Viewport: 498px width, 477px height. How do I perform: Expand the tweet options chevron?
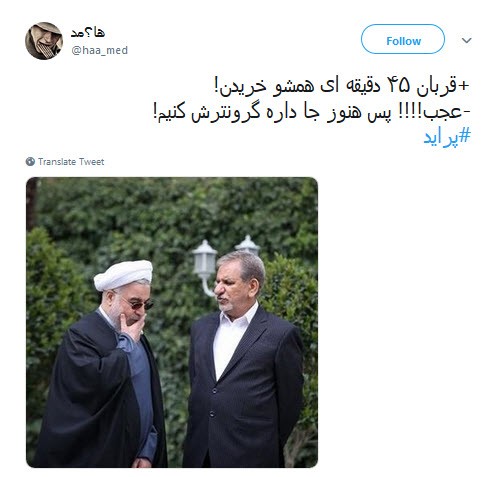click(x=466, y=41)
